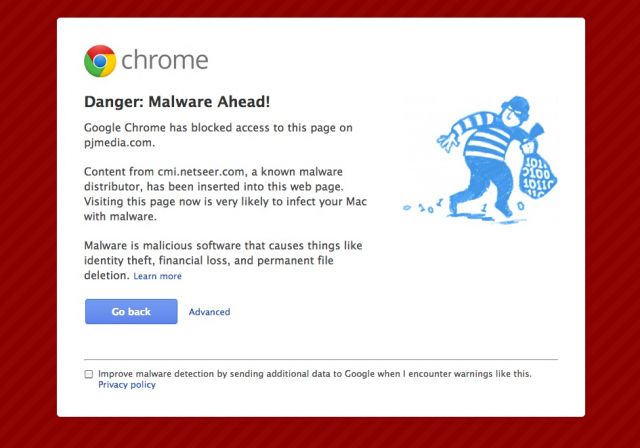This screenshot has width=640, height=448.
Task: Click the Go back button
Action: pos(131,311)
